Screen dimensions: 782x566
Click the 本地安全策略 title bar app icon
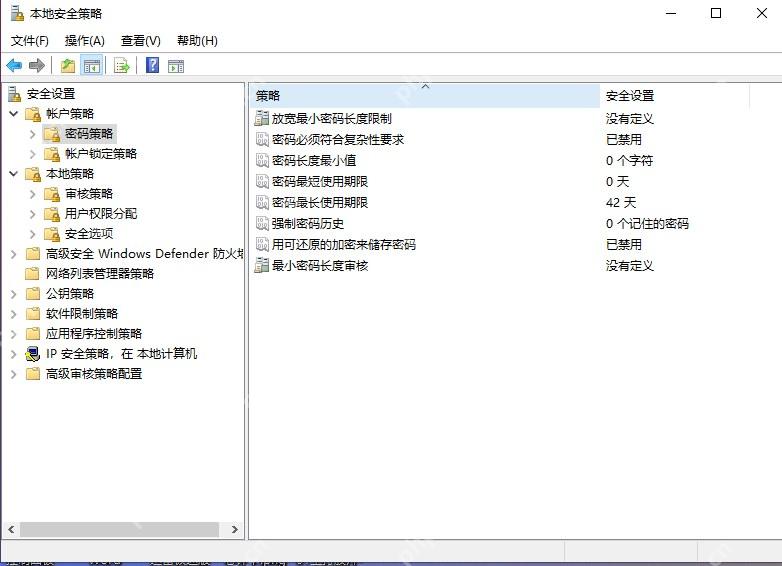coord(17,13)
